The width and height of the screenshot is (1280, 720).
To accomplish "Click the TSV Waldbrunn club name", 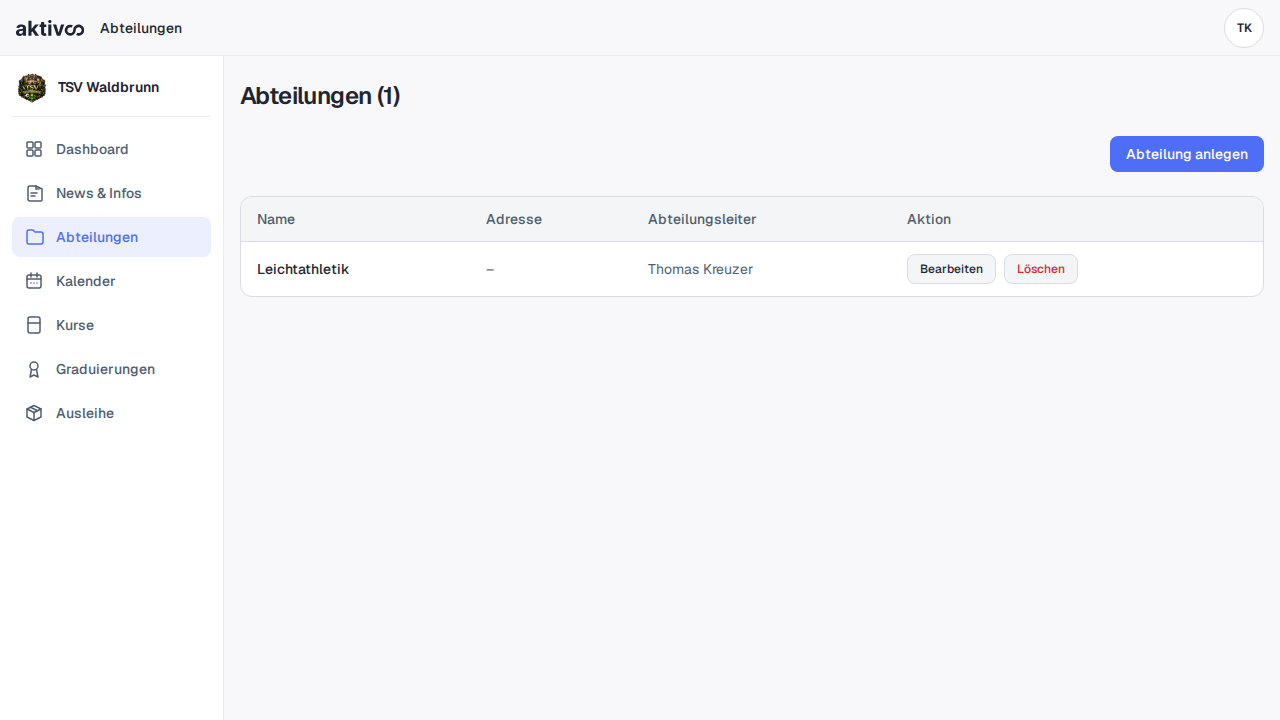I will click(108, 88).
